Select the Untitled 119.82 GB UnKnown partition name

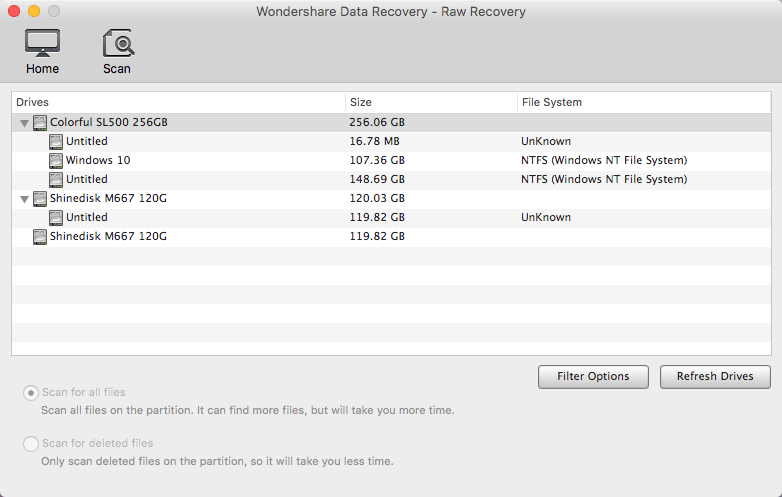pos(87,217)
